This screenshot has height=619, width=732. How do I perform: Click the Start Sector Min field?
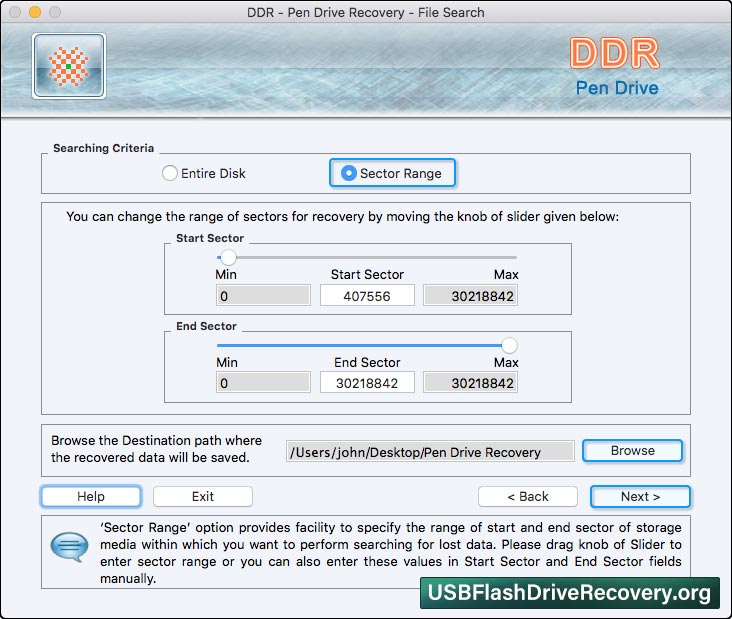tap(263, 296)
